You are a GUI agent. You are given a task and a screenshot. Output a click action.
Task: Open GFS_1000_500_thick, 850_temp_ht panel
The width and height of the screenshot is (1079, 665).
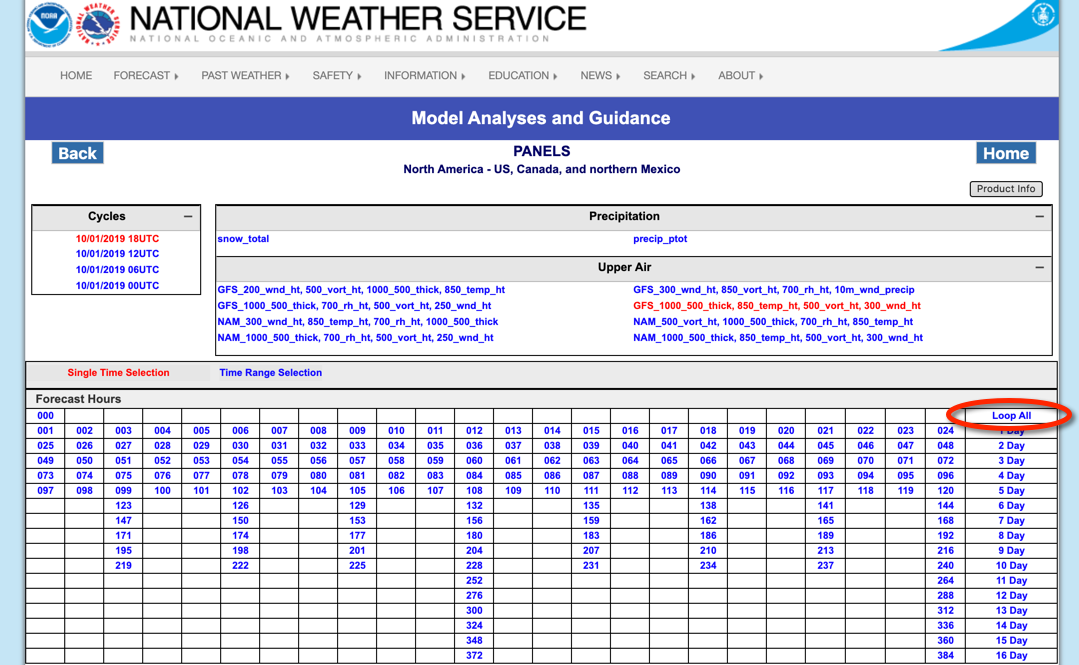[x=776, y=306]
